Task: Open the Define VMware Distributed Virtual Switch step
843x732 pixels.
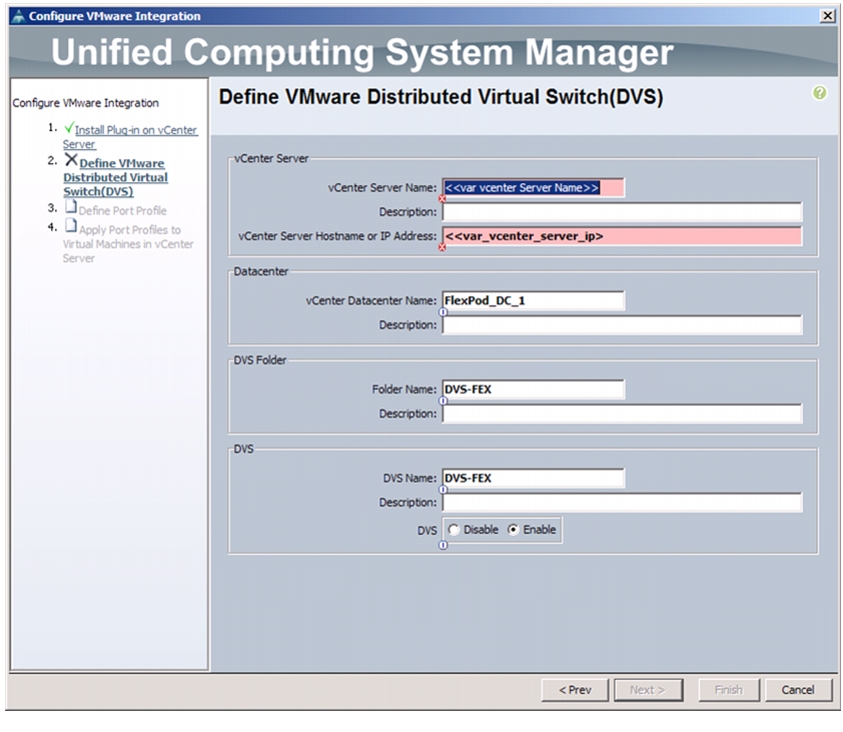Action: click(115, 177)
